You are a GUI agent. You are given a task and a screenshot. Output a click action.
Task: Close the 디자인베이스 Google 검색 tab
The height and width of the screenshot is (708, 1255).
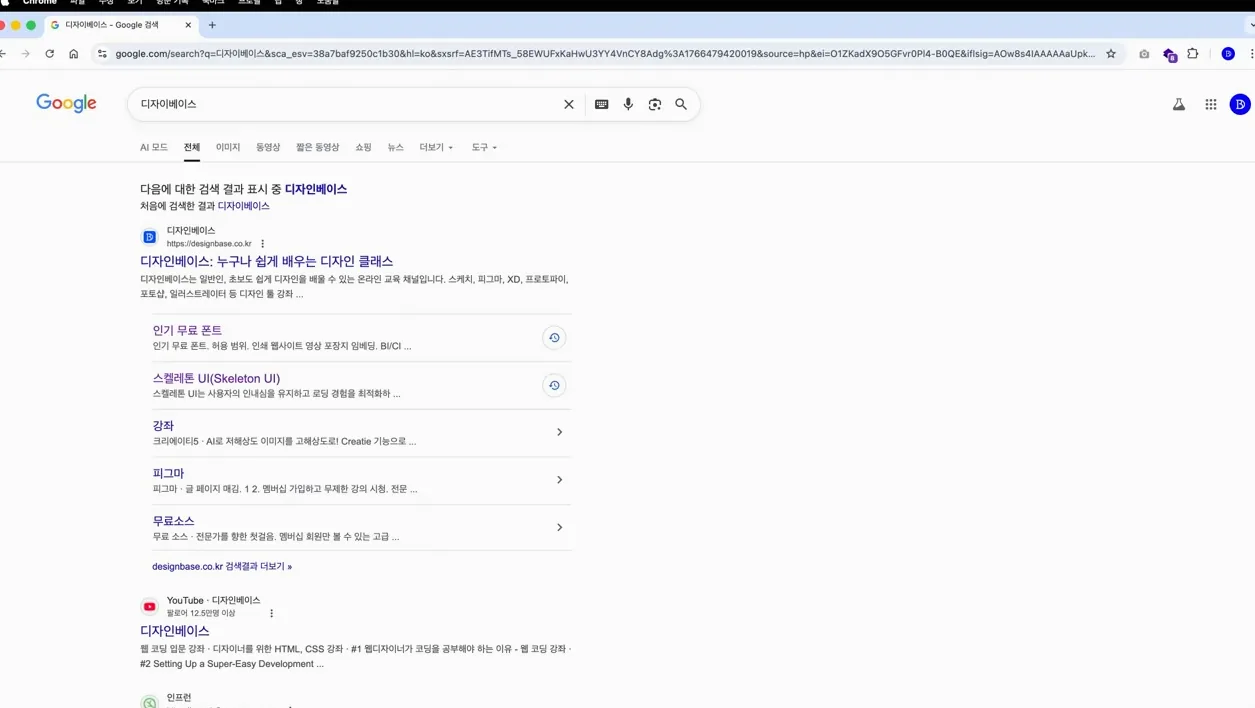(x=188, y=25)
